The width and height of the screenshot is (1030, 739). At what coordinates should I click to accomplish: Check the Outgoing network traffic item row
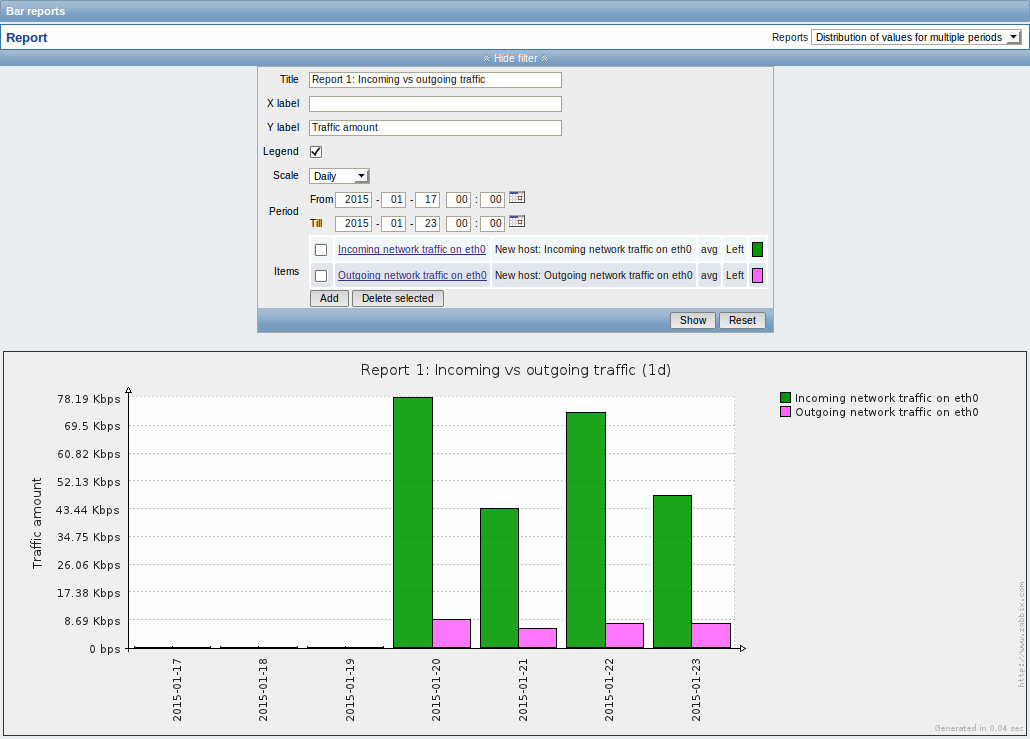321,275
